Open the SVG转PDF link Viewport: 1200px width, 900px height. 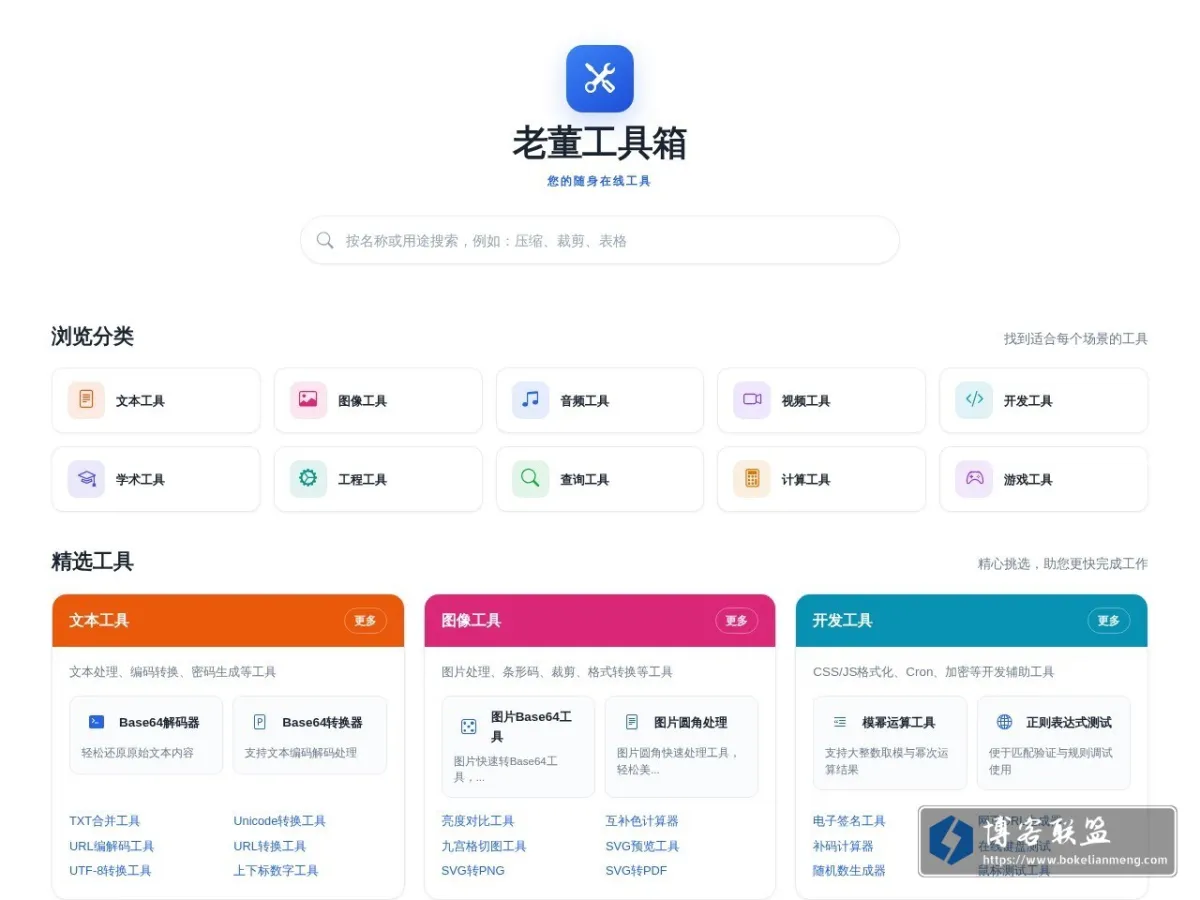[x=636, y=871]
